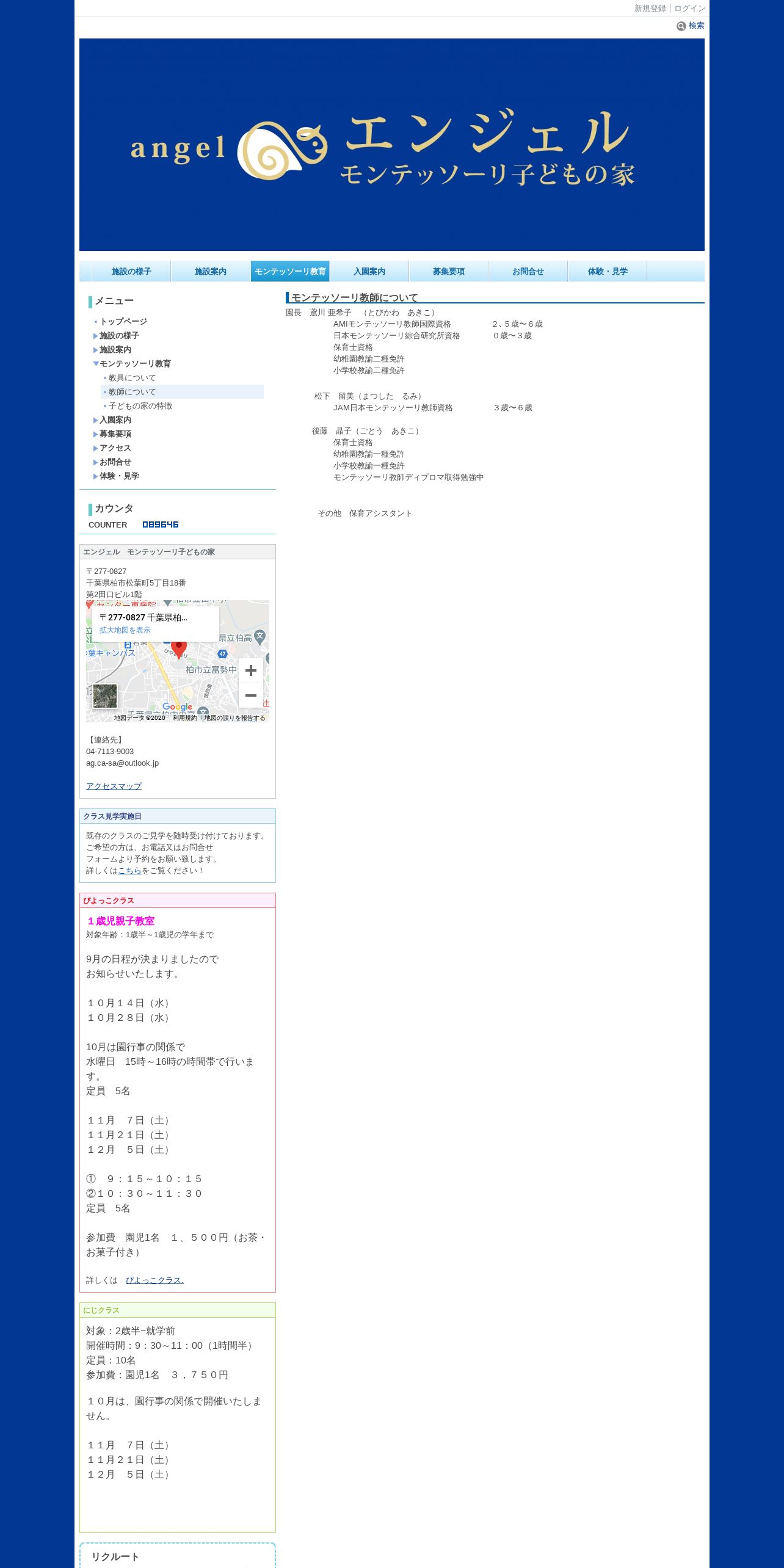
Task: Zoom out on the map
Action: coord(251,695)
